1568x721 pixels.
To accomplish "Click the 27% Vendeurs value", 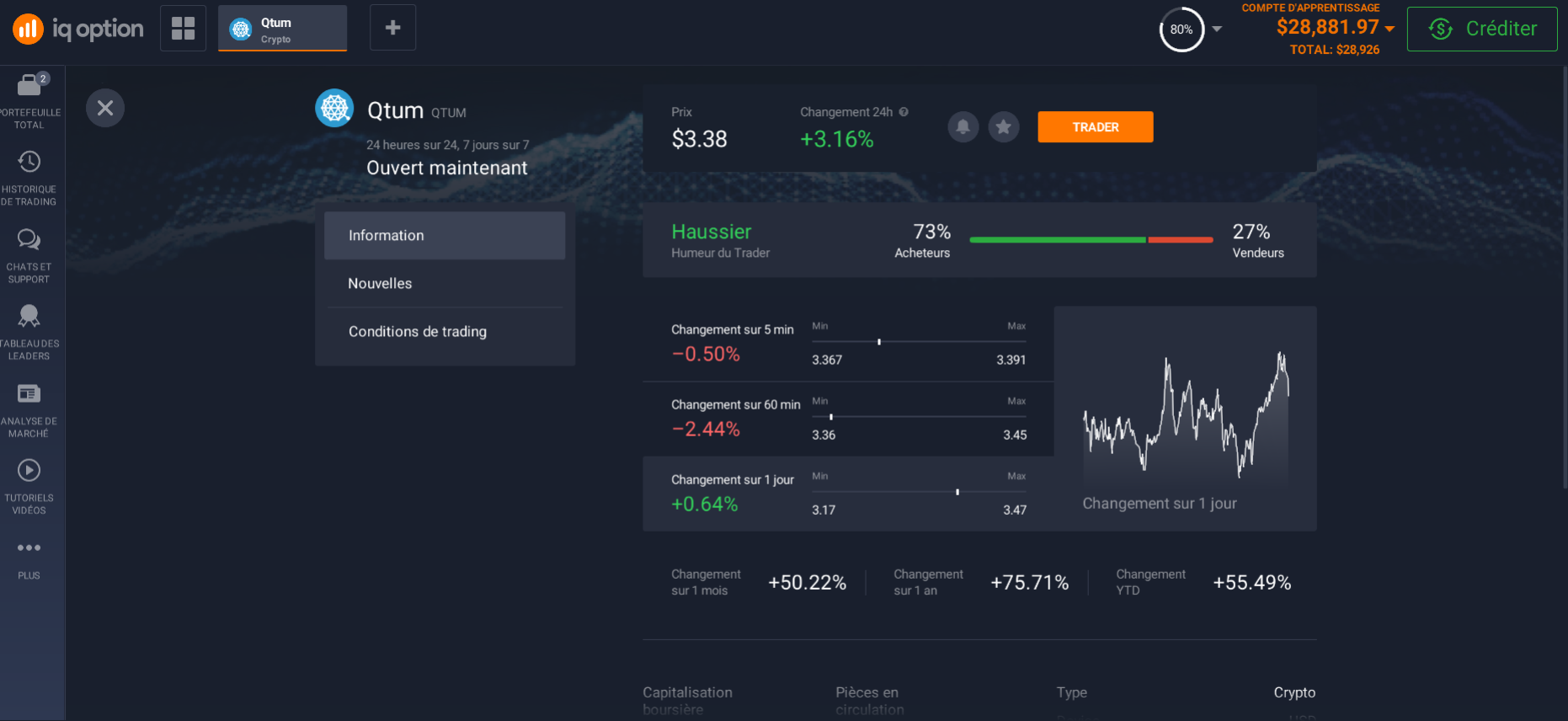I will coord(1251,232).
